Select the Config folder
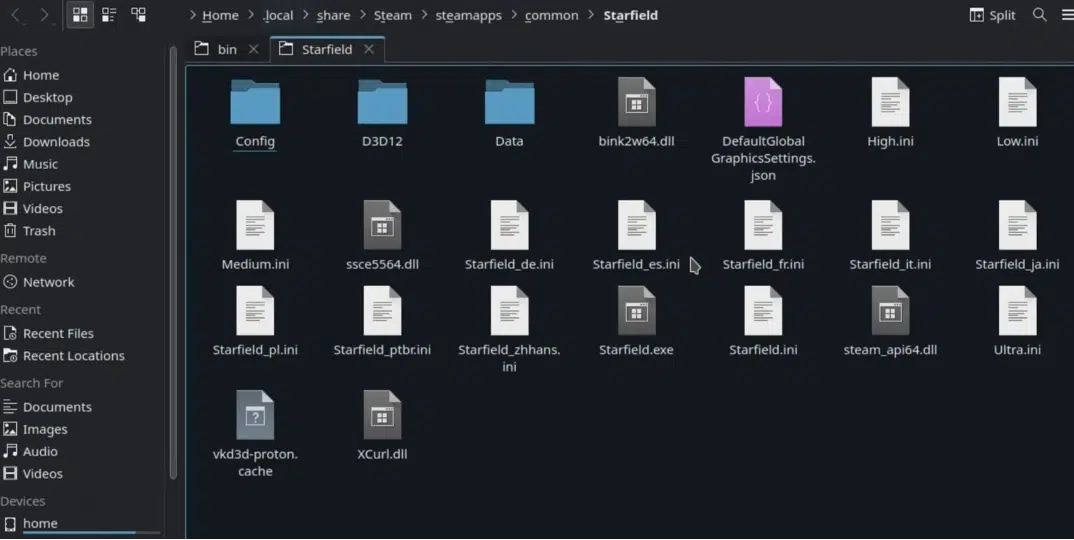 pyautogui.click(x=255, y=114)
